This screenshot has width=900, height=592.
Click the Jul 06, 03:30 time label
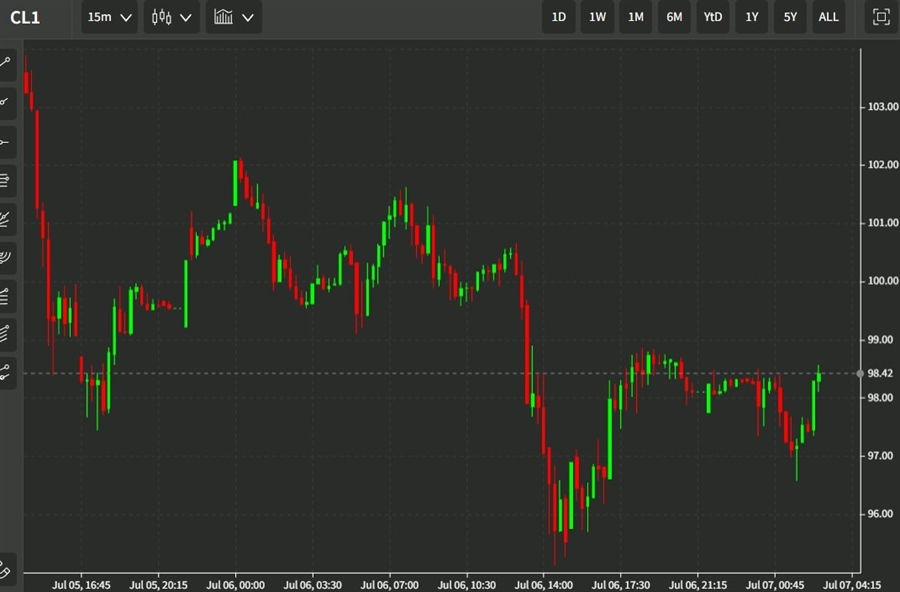[313, 585]
